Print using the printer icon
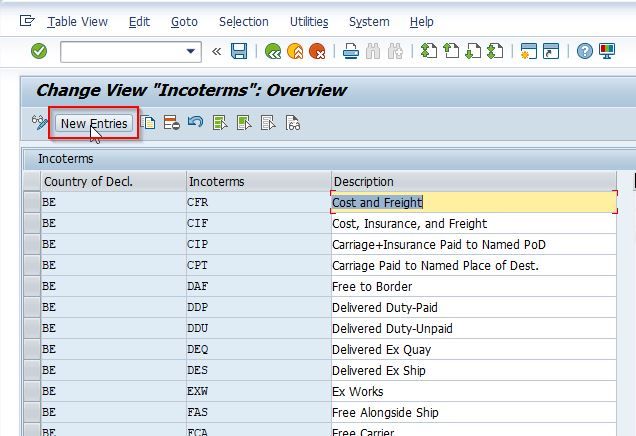Image resolution: width=636 pixels, height=436 pixels. [x=350, y=51]
